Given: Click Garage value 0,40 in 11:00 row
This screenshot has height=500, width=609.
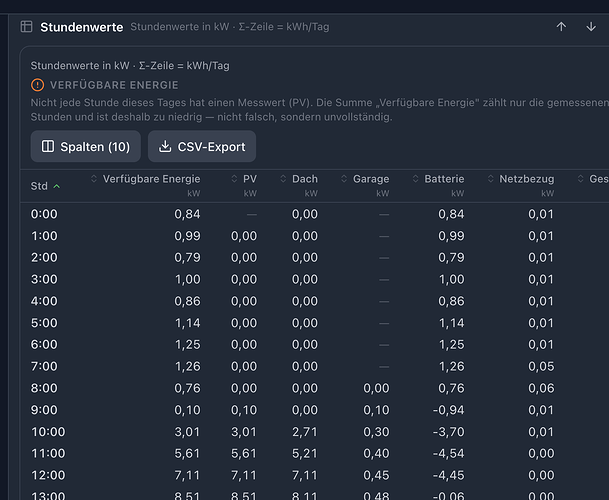Looking at the screenshot, I should pyautogui.click(x=376, y=453).
